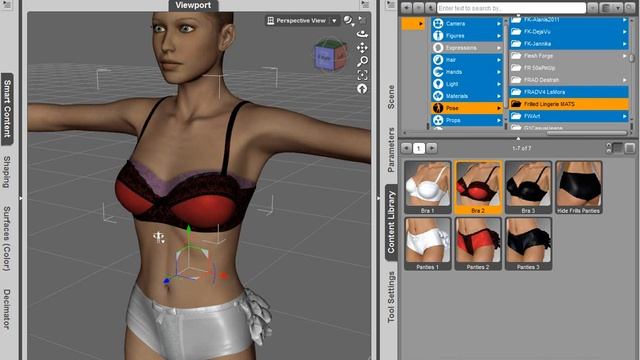Switch to the Surfaces (Color) tab

click(x=7, y=238)
